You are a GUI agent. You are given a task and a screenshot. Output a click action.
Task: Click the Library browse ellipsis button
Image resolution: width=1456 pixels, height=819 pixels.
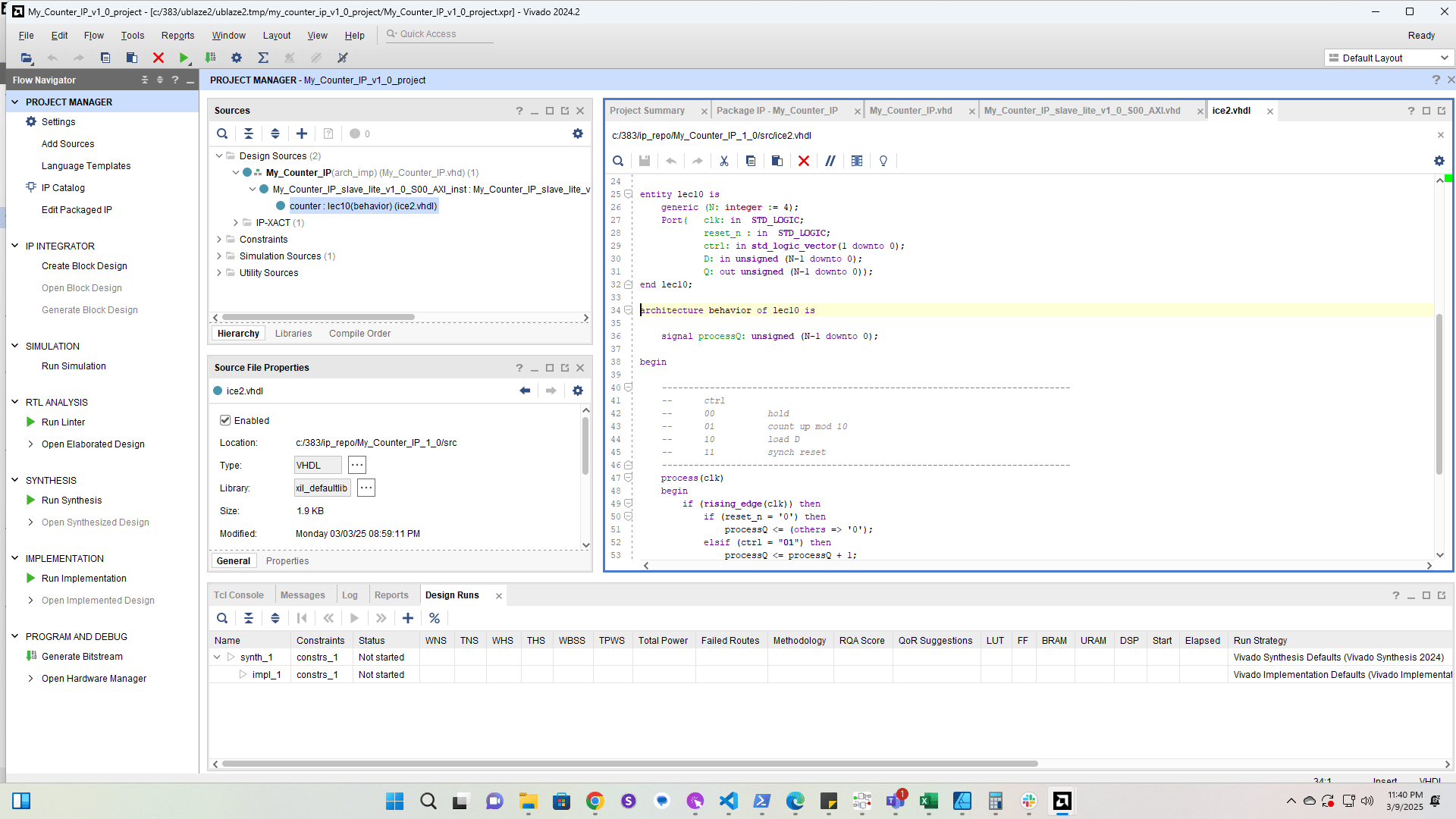[x=366, y=488]
